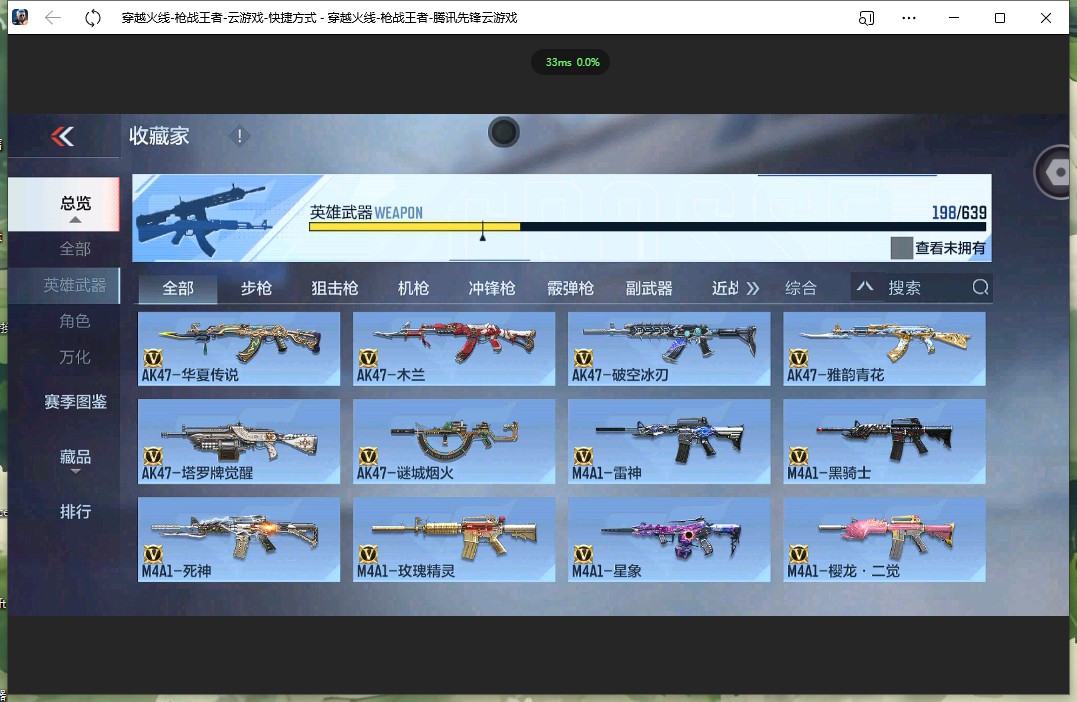Click the V badge on AK47-破空冰刃
Image resolution: width=1077 pixels, height=702 pixels.
583,357
